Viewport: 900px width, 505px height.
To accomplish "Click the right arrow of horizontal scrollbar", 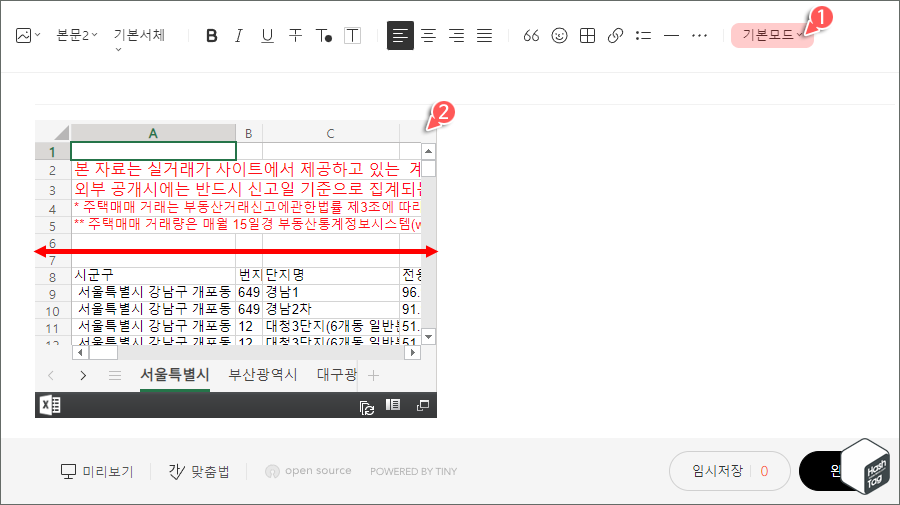I will (x=412, y=352).
